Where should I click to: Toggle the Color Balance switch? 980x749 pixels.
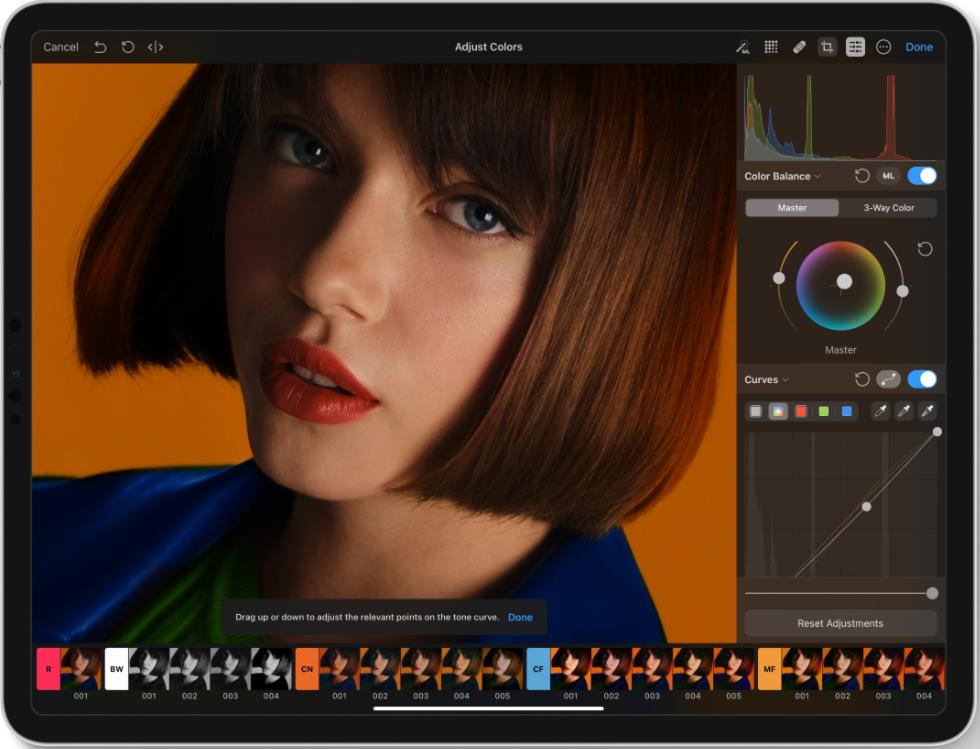922,176
